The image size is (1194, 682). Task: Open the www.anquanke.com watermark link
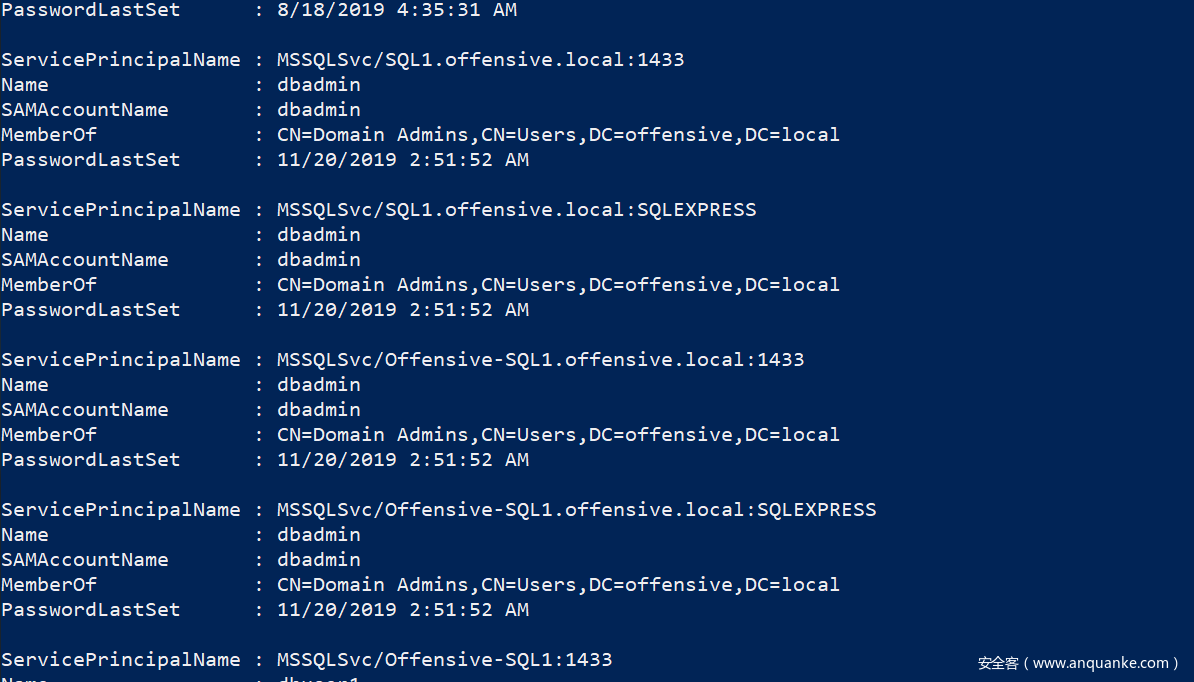(1100, 663)
